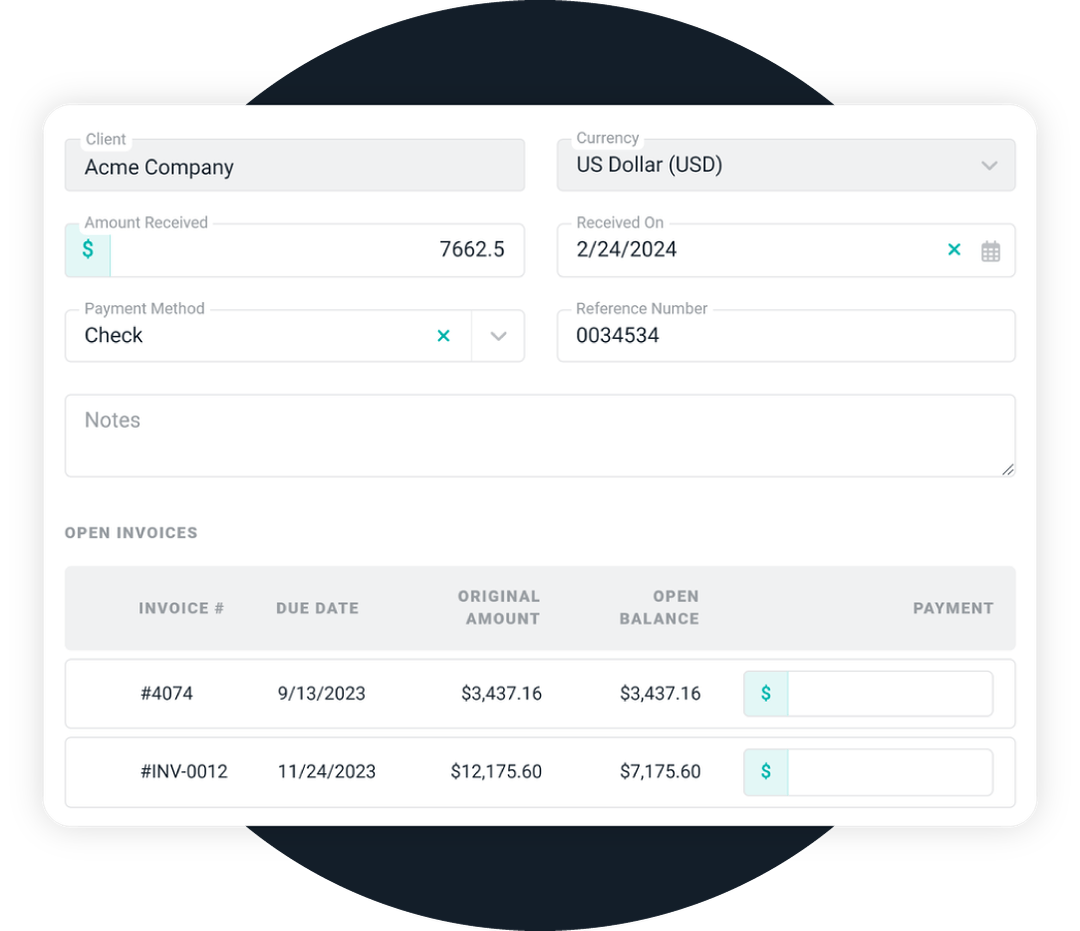The width and height of the screenshot is (1080, 931).
Task: Open the calendar picker for Received On
Action: click(991, 250)
